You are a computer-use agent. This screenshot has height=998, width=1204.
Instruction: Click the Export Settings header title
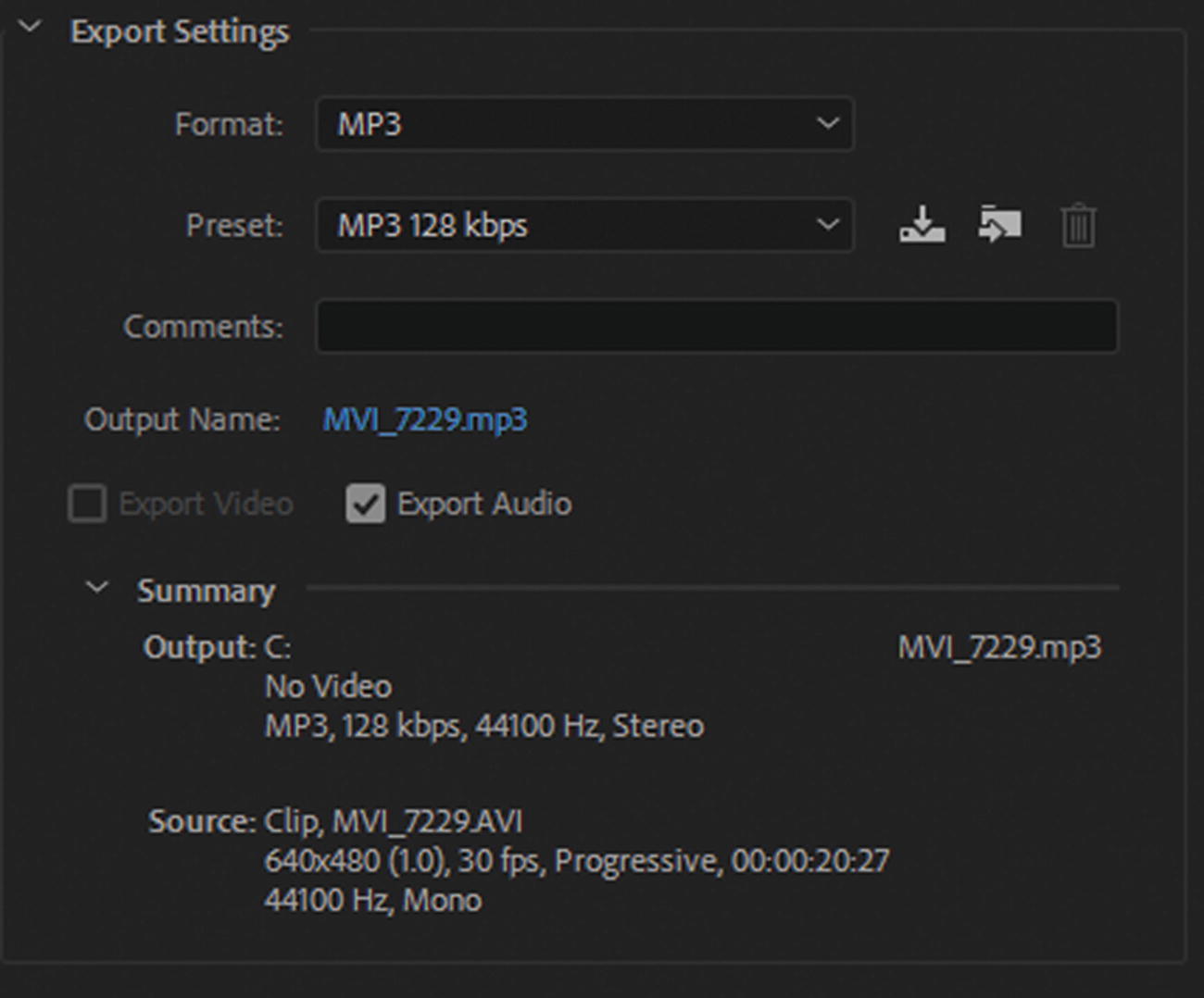point(181,31)
